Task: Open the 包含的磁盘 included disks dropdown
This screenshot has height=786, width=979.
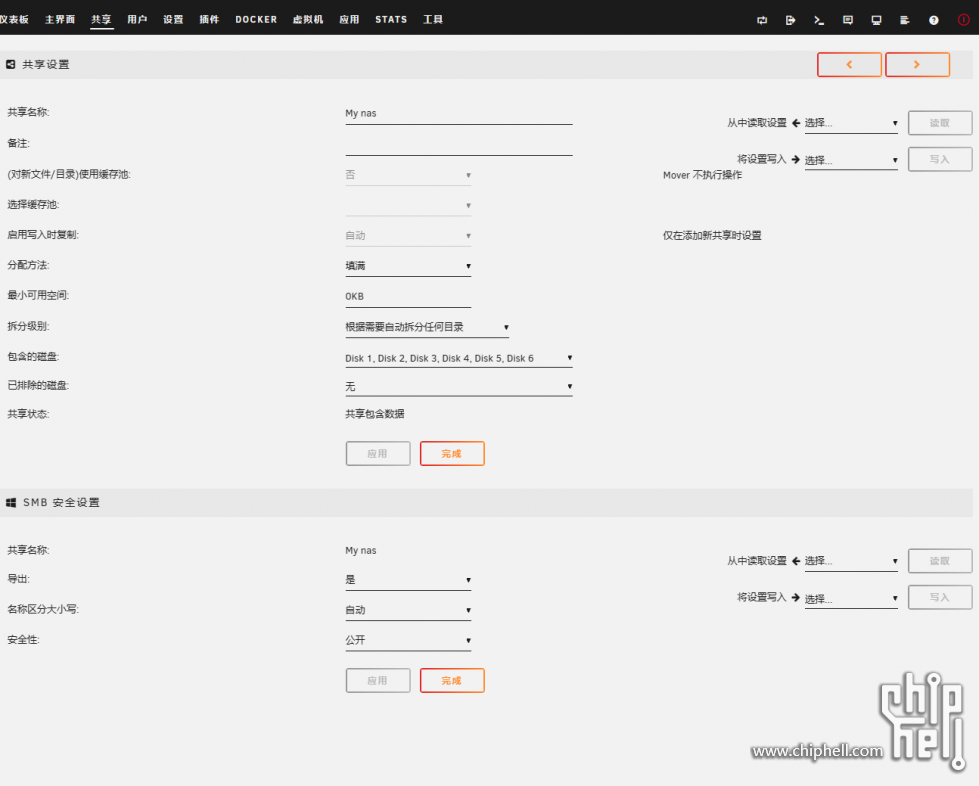Action: [x=459, y=358]
